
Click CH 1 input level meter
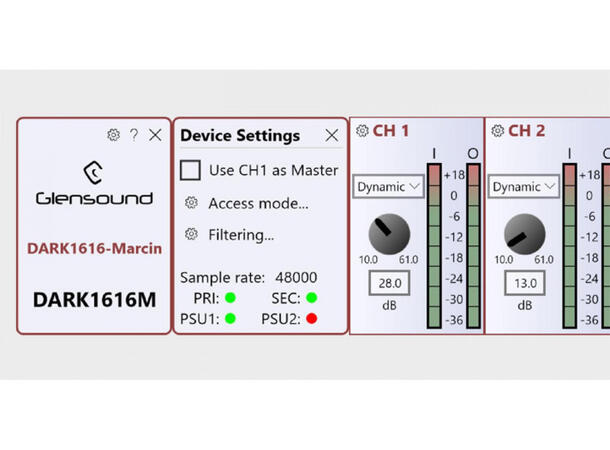(x=434, y=246)
